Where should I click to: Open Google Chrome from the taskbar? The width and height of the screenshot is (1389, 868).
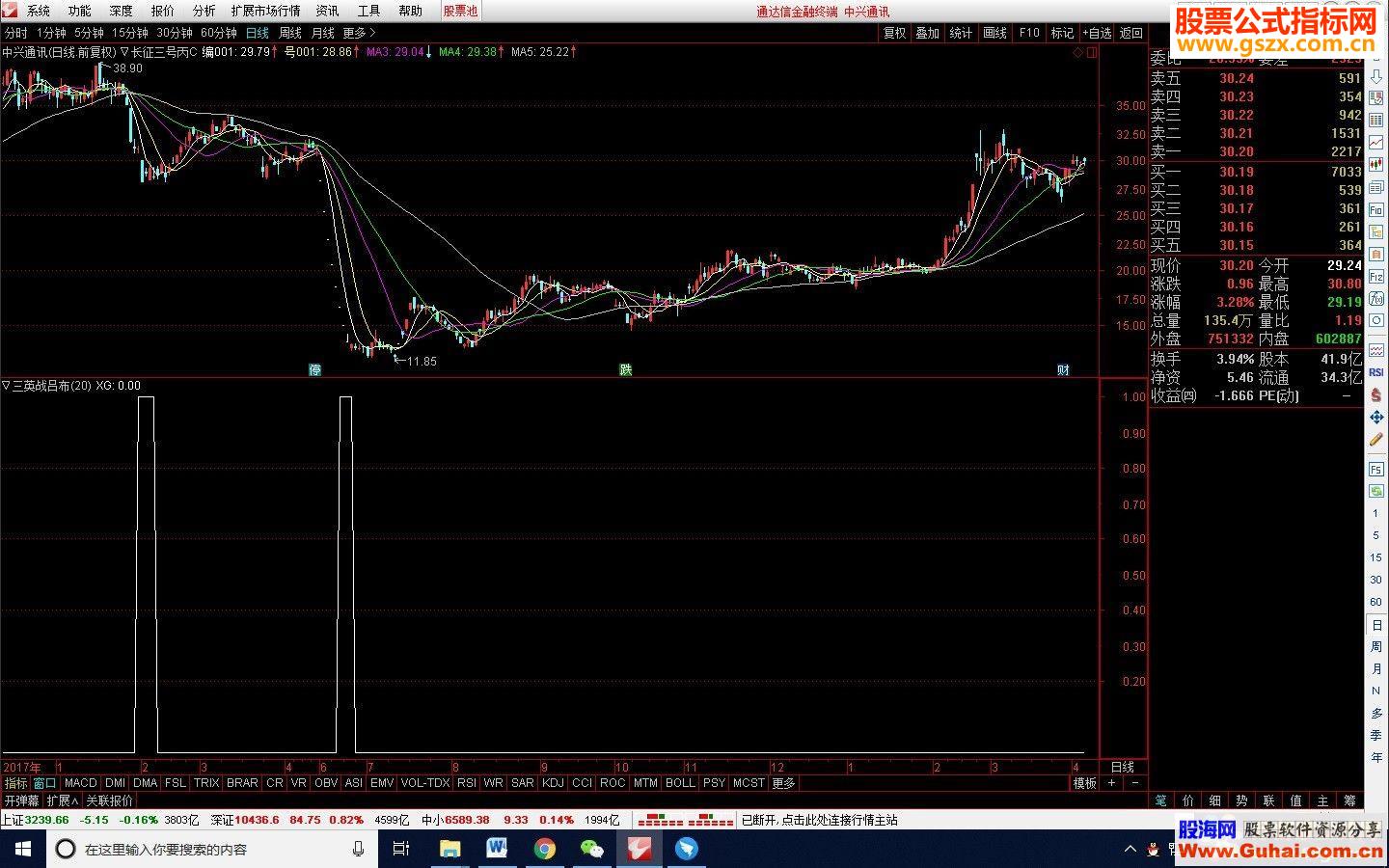(545, 849)
